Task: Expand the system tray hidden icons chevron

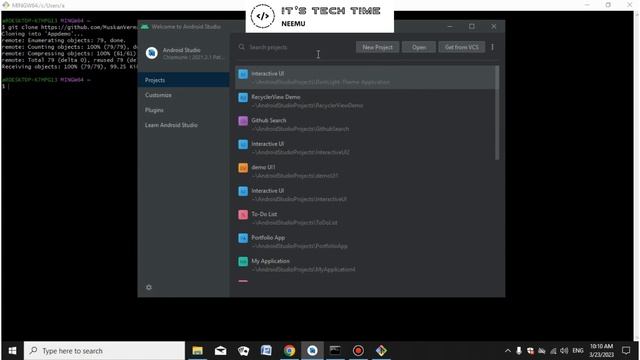Action: tap(508, 351)
